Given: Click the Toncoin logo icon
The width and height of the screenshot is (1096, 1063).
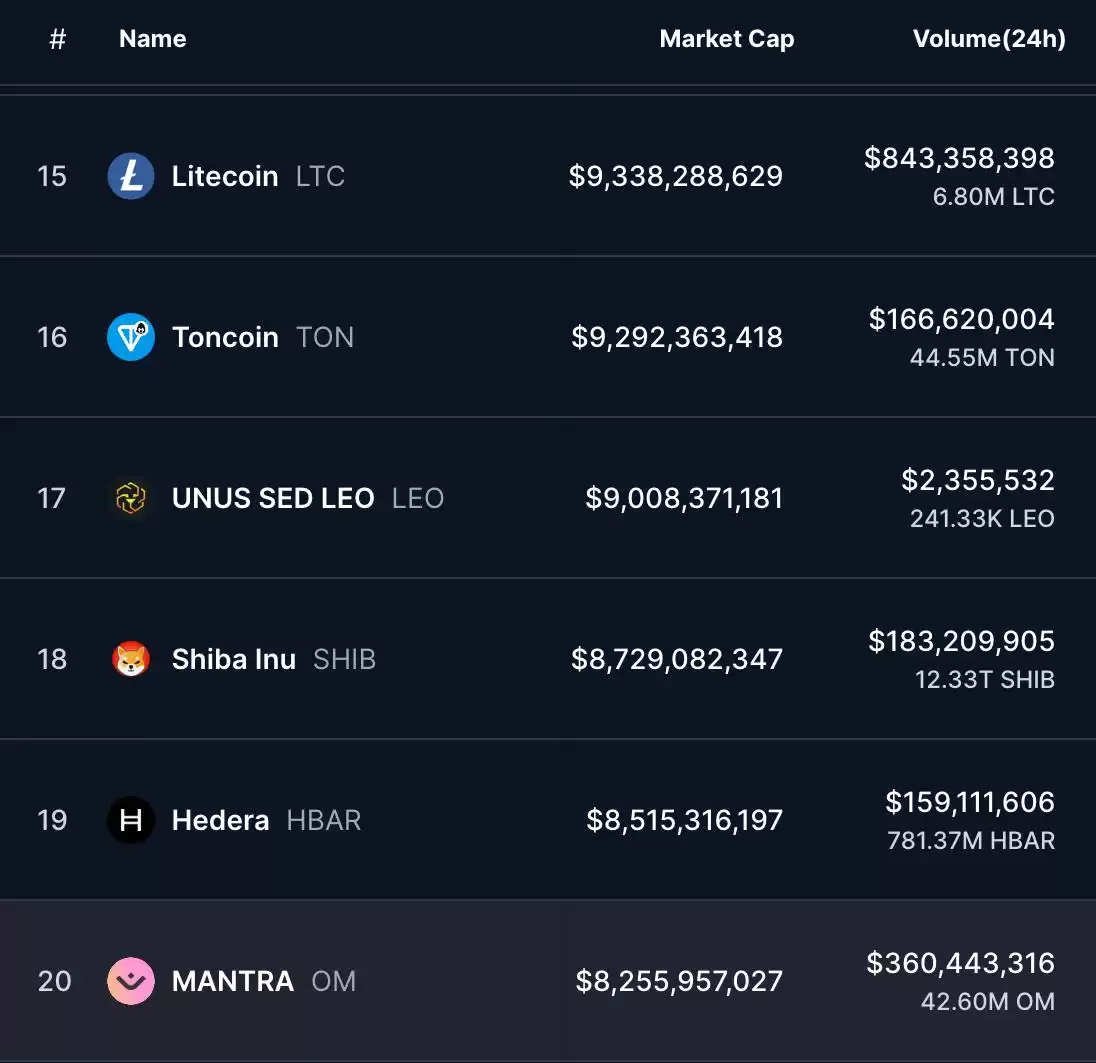Looking at the screenshot, I should click(131, 337).
